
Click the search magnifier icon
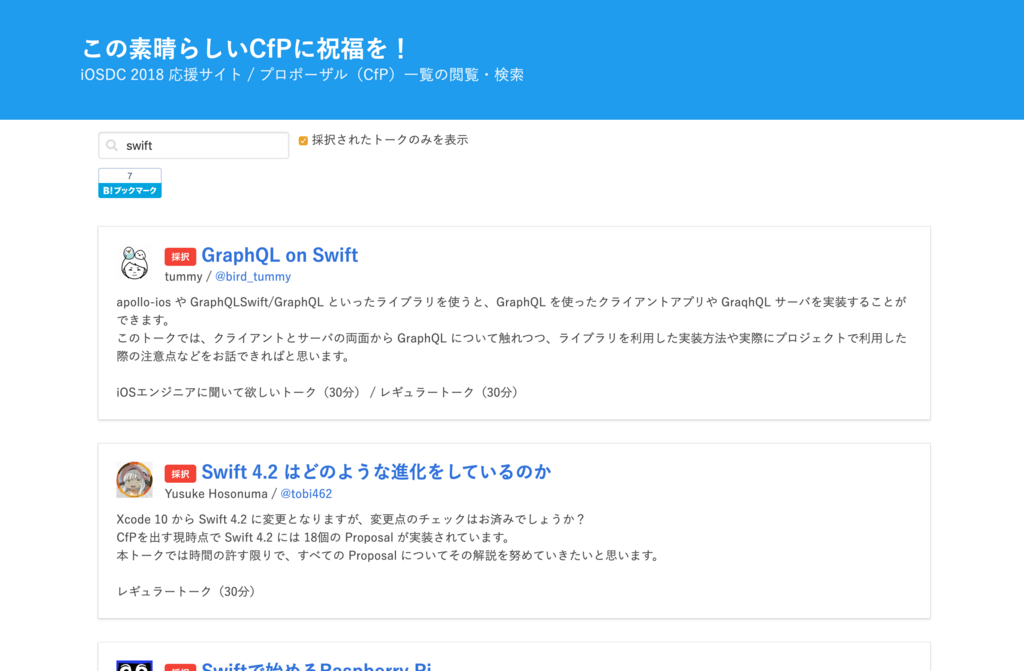point(112,145)
